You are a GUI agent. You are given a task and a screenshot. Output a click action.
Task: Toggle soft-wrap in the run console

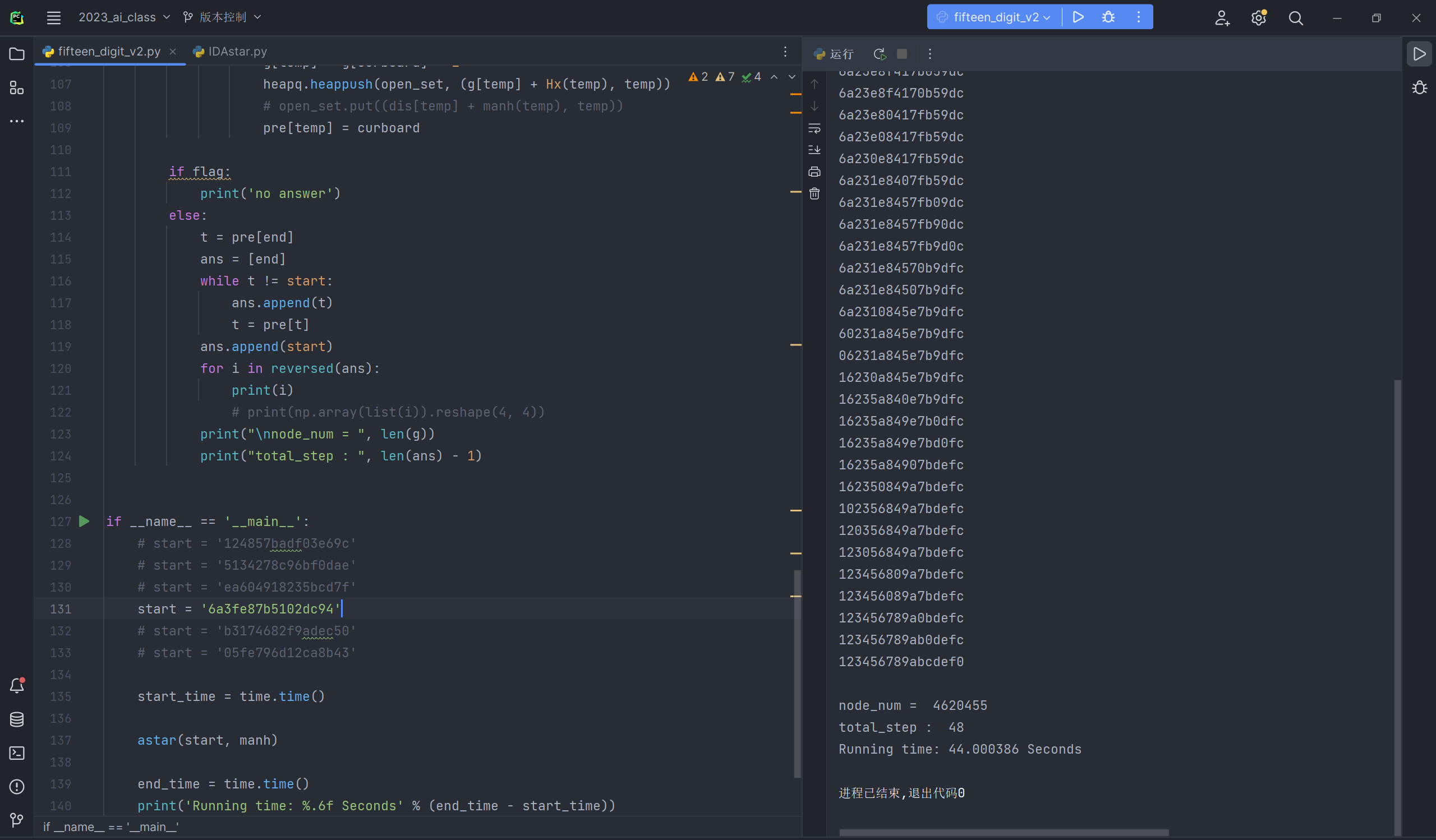click(x=814, y=128)
